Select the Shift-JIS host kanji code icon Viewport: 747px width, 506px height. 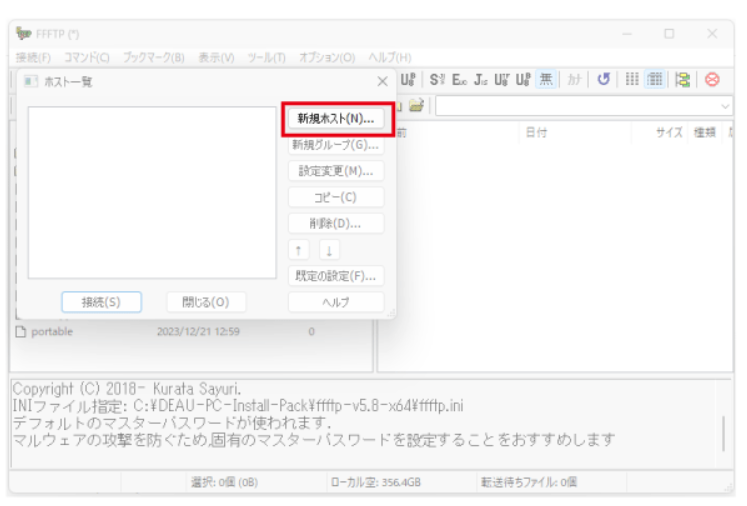(438, 80)
